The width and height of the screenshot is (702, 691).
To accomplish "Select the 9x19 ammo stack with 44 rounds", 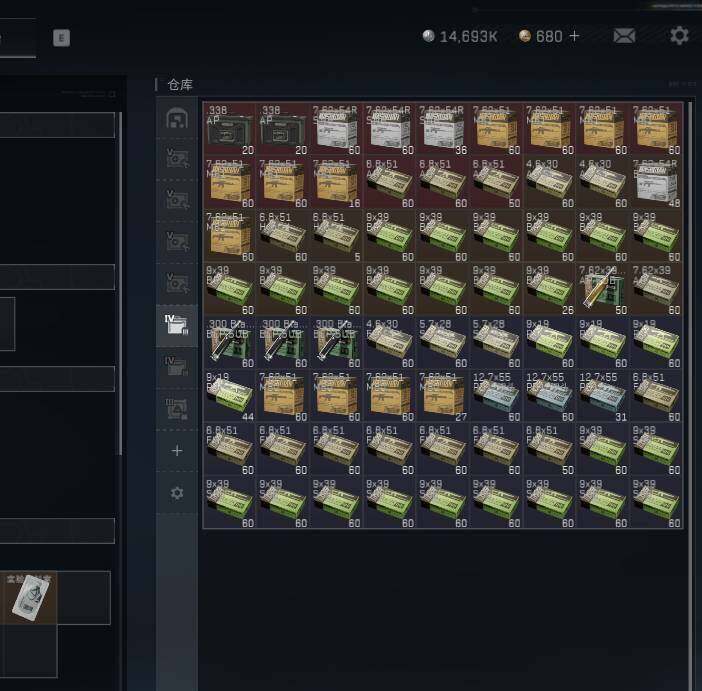I will (x=229, y=396).
